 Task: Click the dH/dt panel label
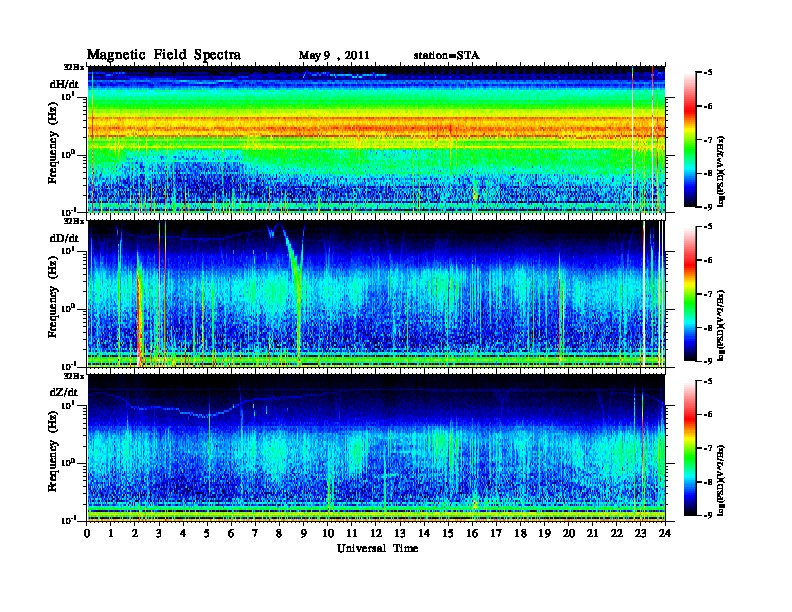click(64, 84)
